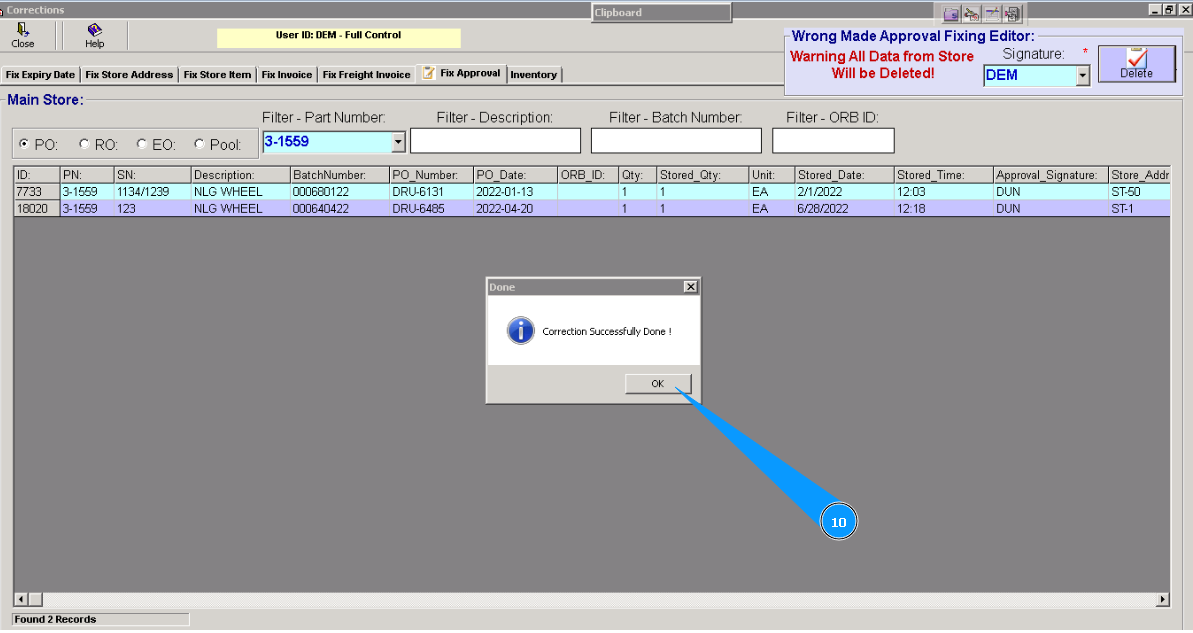The image size is (1193, 633).
Task: Click the right arrow of horizontal scrollbar
Action: pos(1162,600)
